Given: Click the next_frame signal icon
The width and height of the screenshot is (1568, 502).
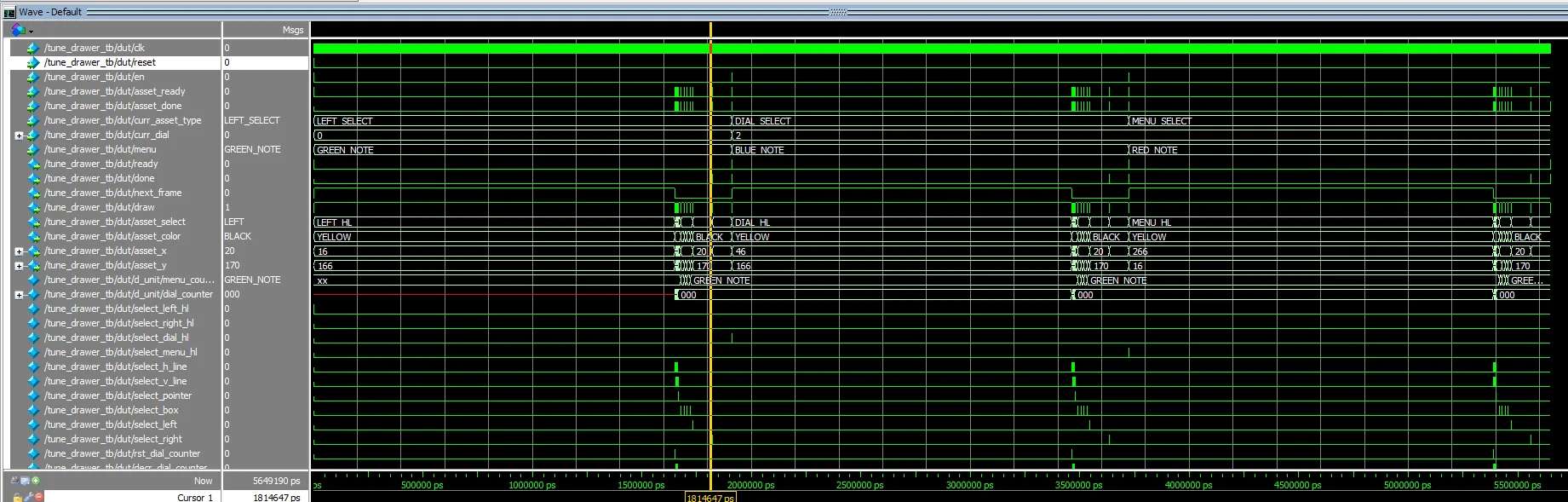Looking at the screenshot, I should 33,193.
